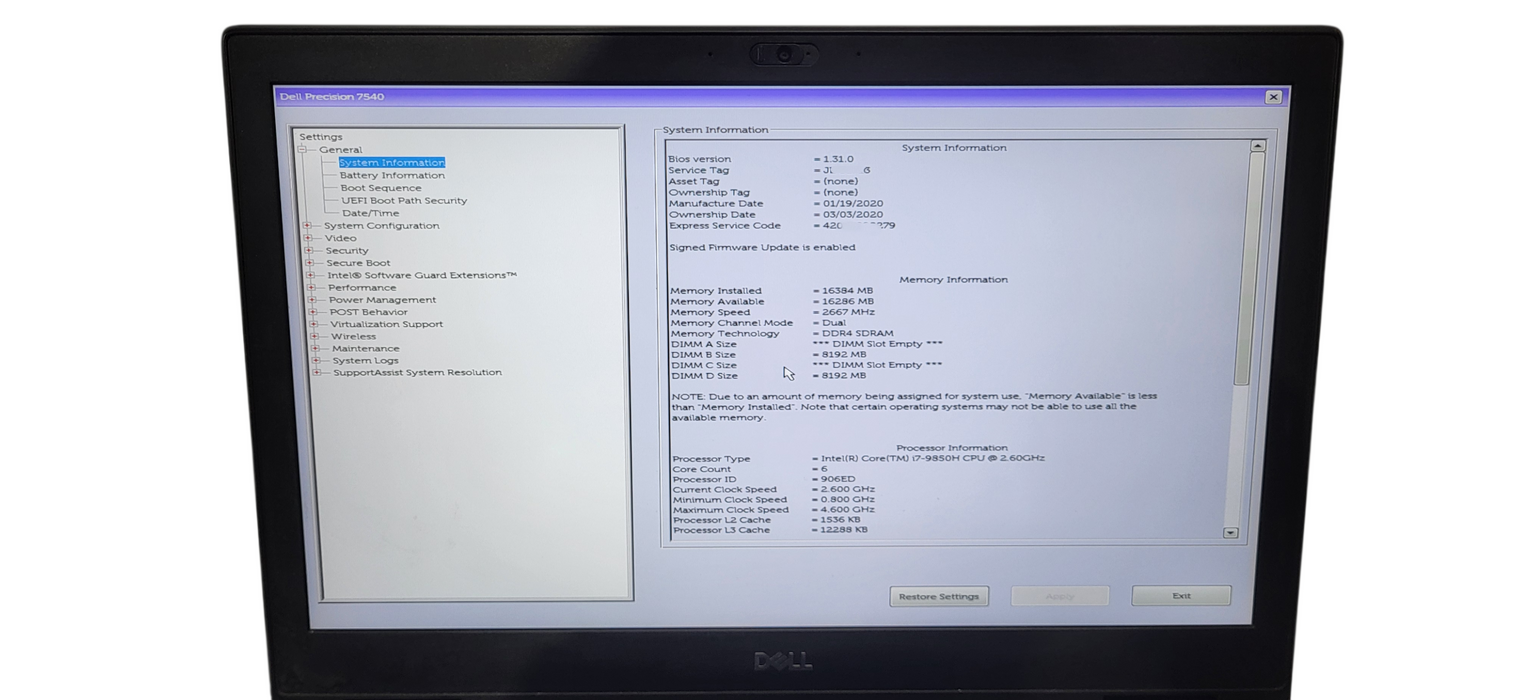The image size is (1515, 700).
Task: Select the Security label
Action: pos(347,251)
